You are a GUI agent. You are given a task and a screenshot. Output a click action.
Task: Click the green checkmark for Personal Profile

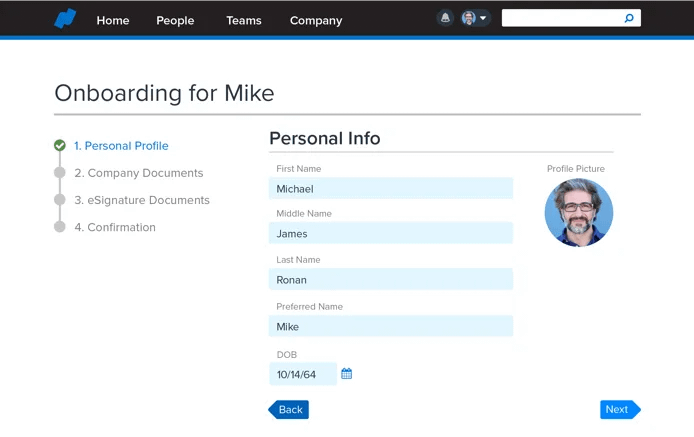pyautogui.click(x=60, y=146)
